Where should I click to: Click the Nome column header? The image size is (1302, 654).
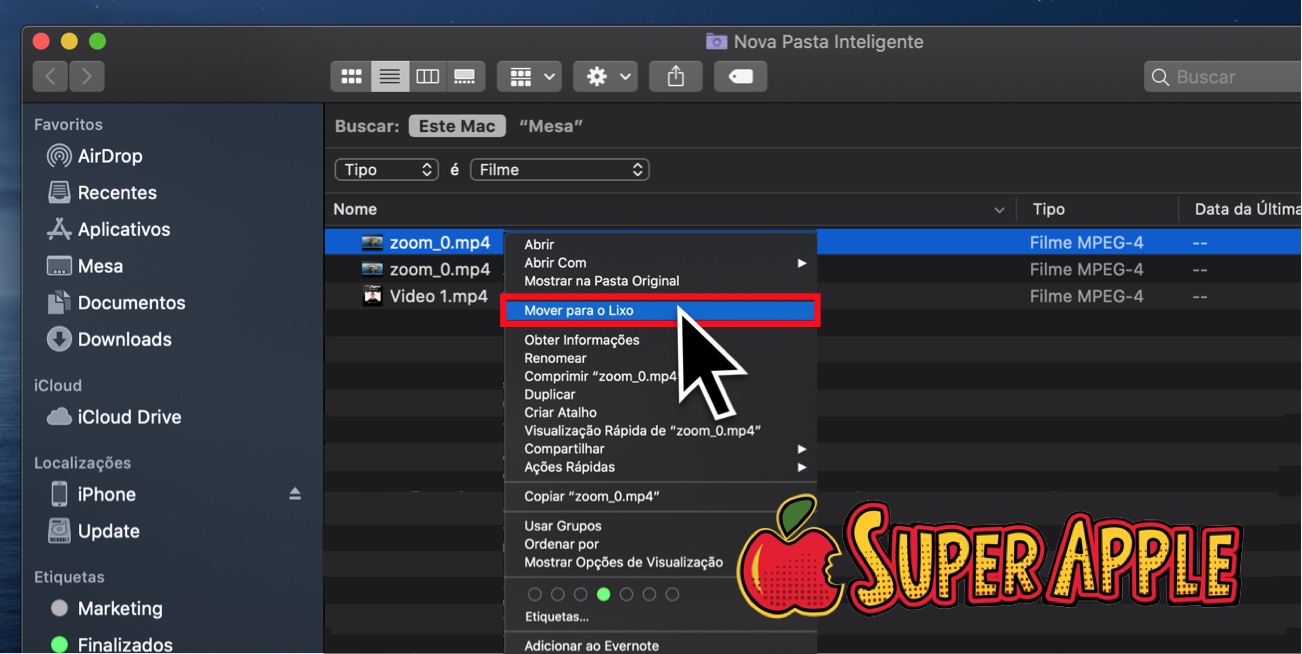[x=355, y=209]
